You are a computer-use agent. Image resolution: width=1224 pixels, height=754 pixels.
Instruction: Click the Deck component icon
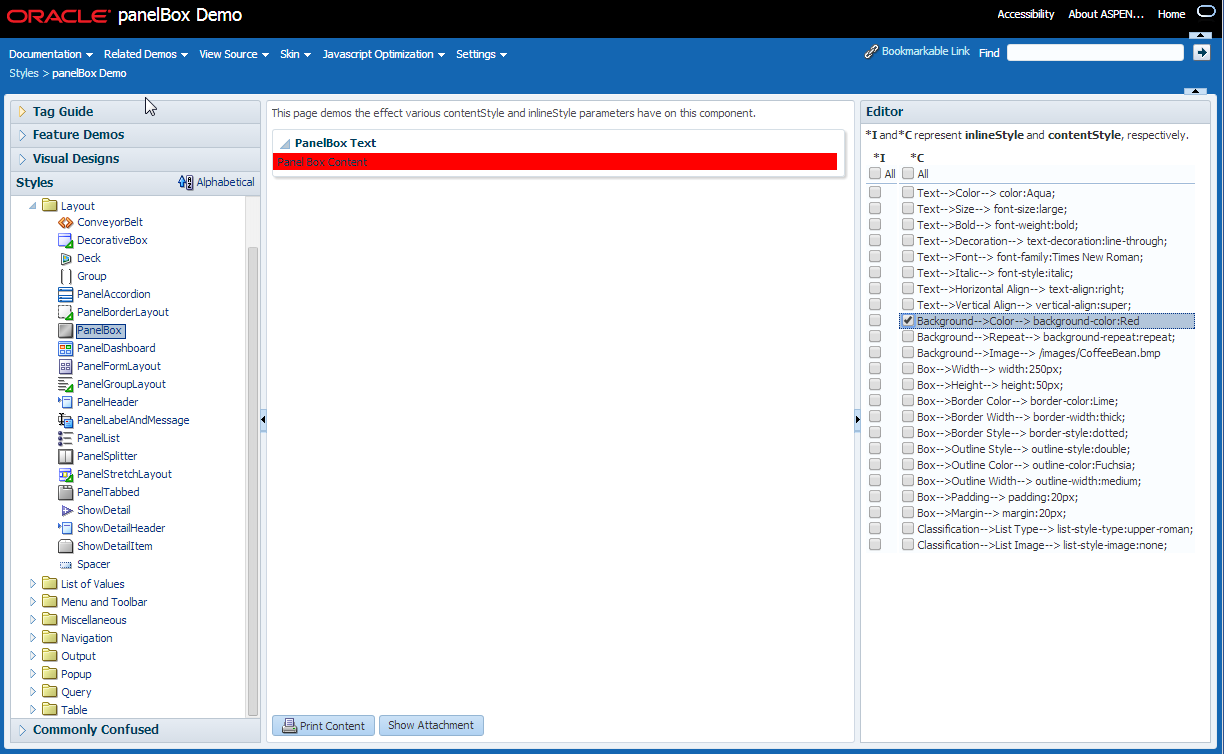(x=66, y=258)
